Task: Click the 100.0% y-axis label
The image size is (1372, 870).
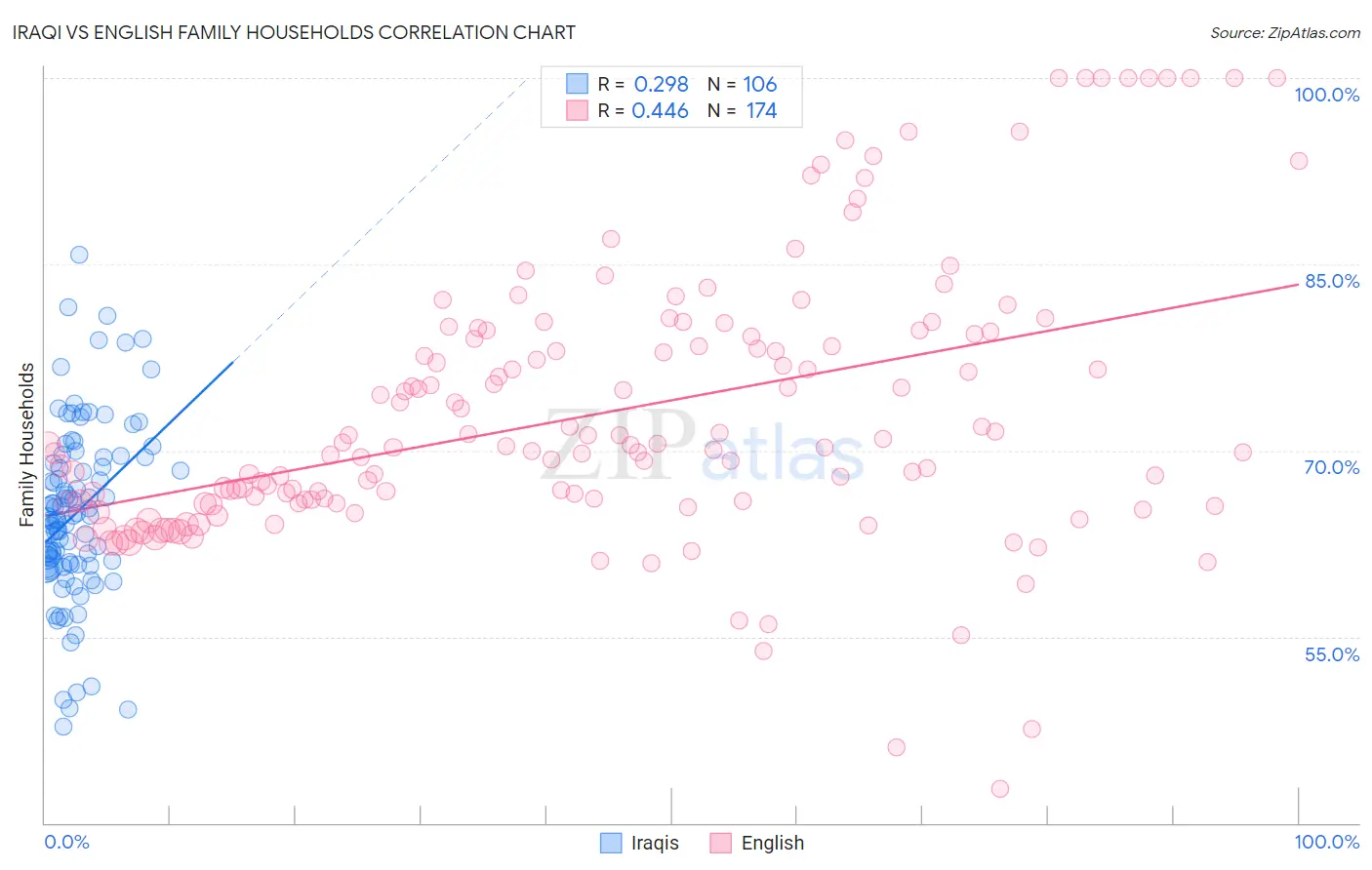Action: pos(1326,95)
